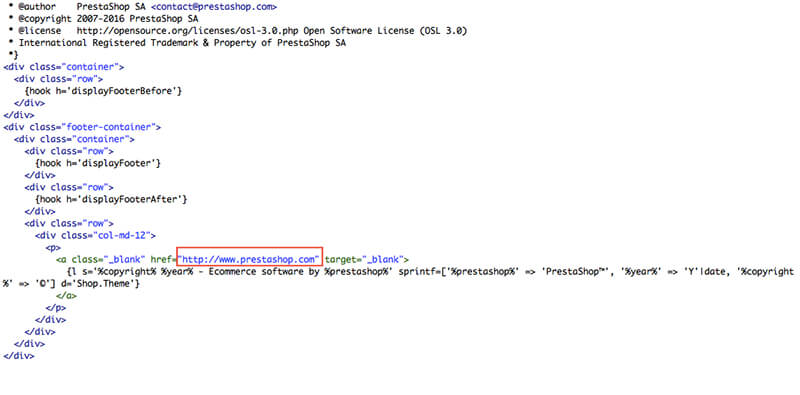The height and width of the screenshot is (395, 800).
Task: Click the closing </a> tag
Action: (x=66, y=295)
